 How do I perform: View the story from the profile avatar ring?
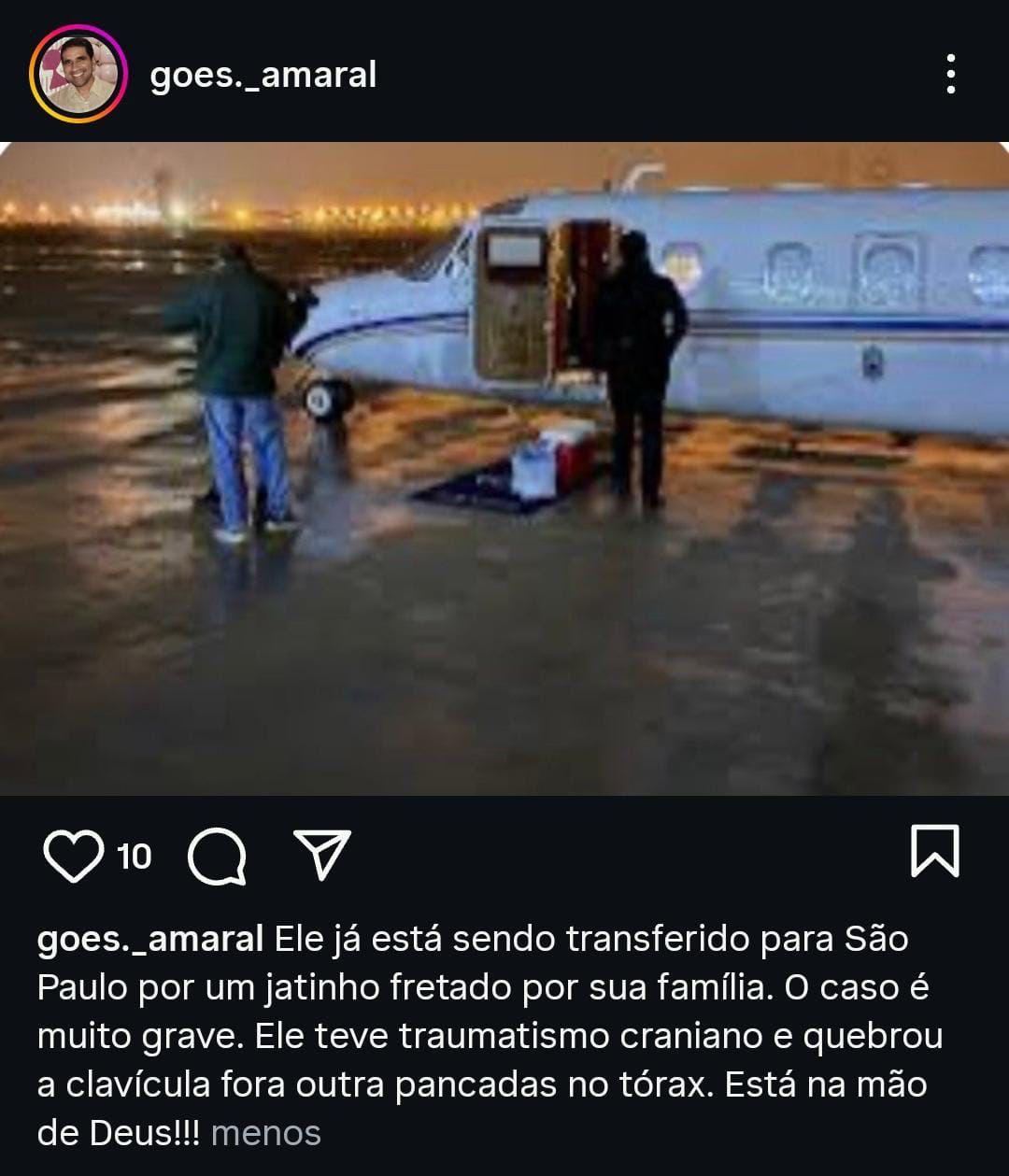[x=78, y=75]
